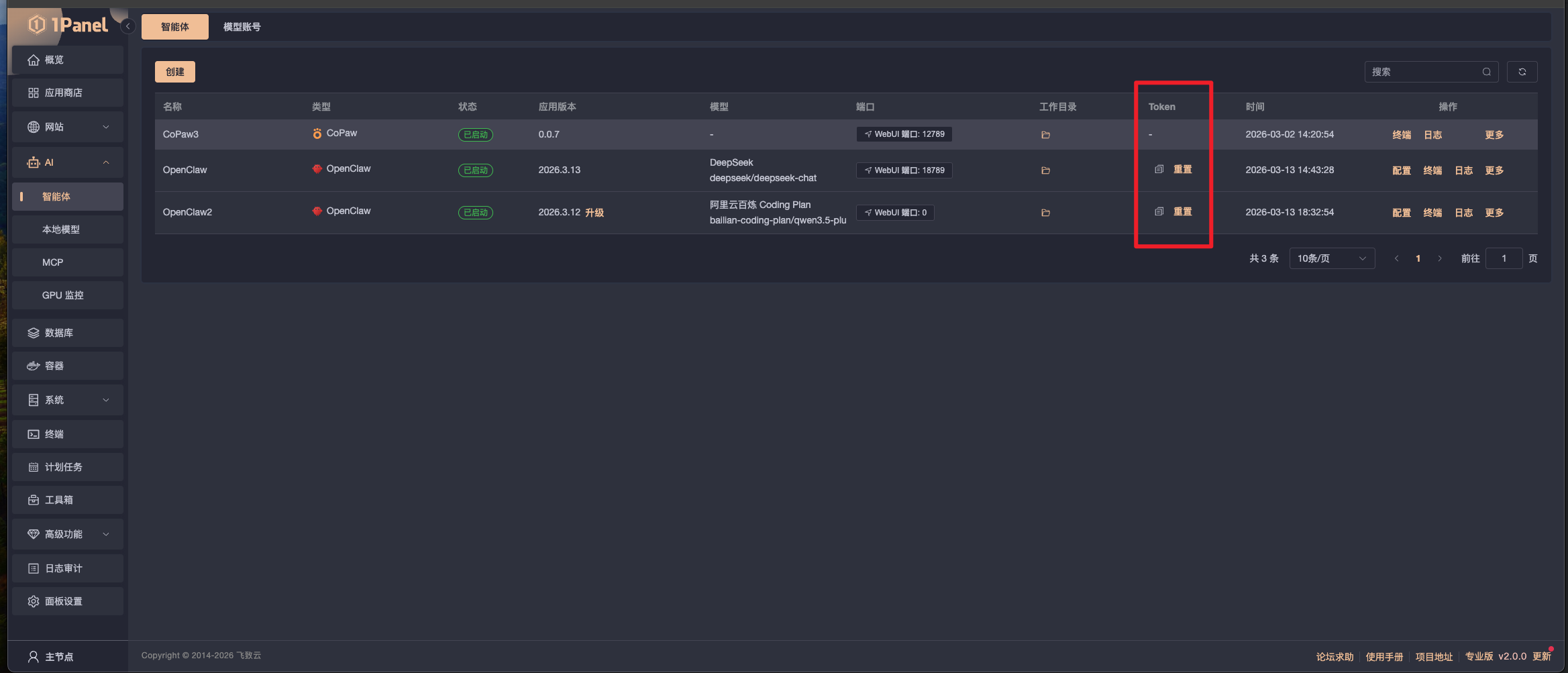
Task: Click the 创建 button
Action: [x=174, y=72]
